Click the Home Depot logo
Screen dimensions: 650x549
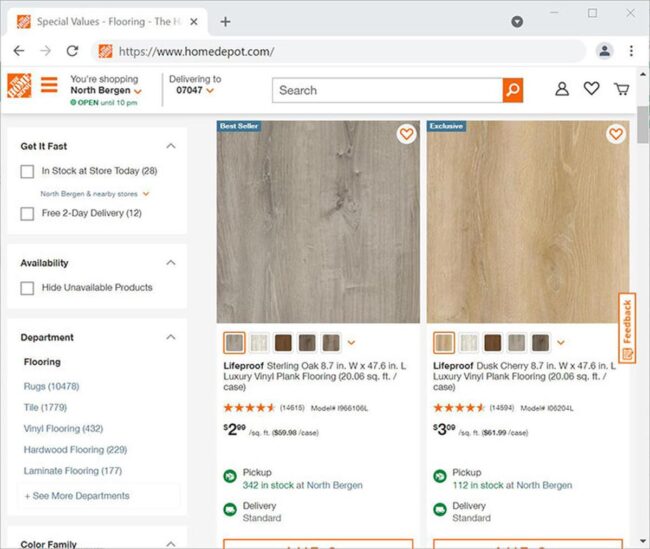[x=19, y=86]
